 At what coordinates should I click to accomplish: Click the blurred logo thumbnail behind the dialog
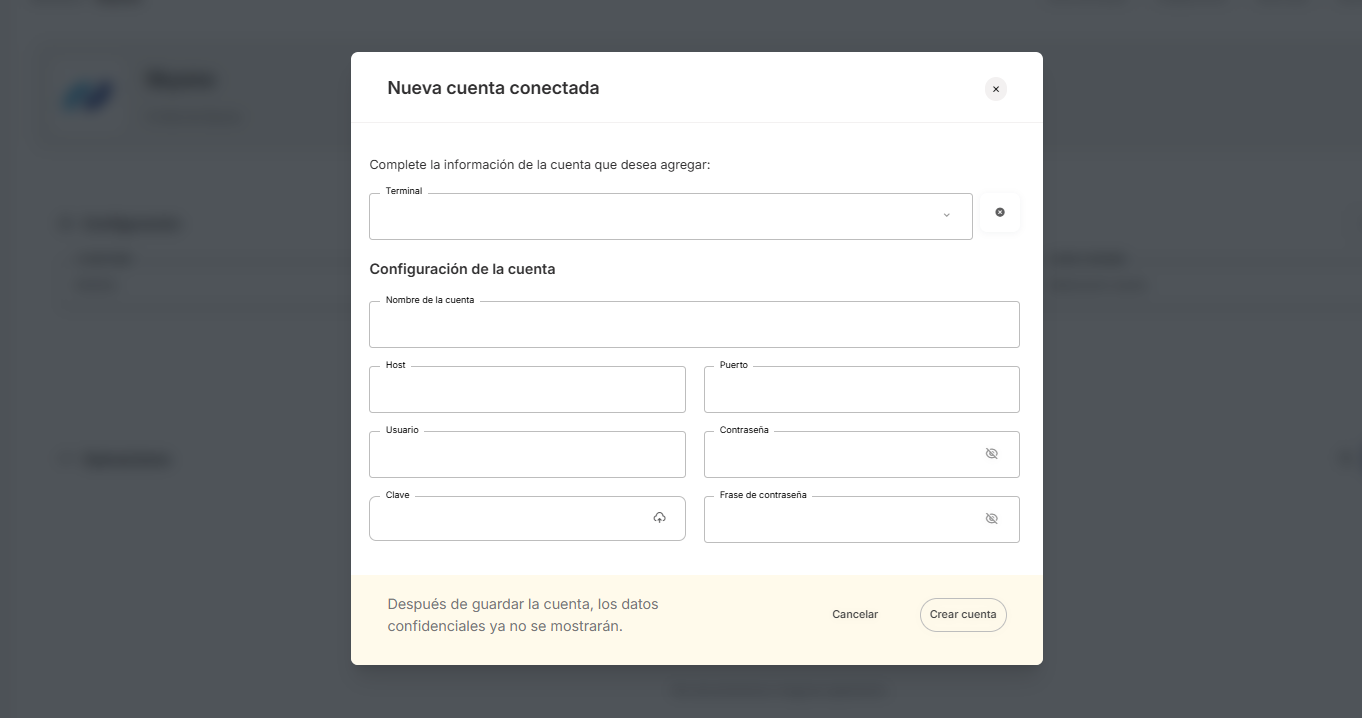click(x=88, y=96)
